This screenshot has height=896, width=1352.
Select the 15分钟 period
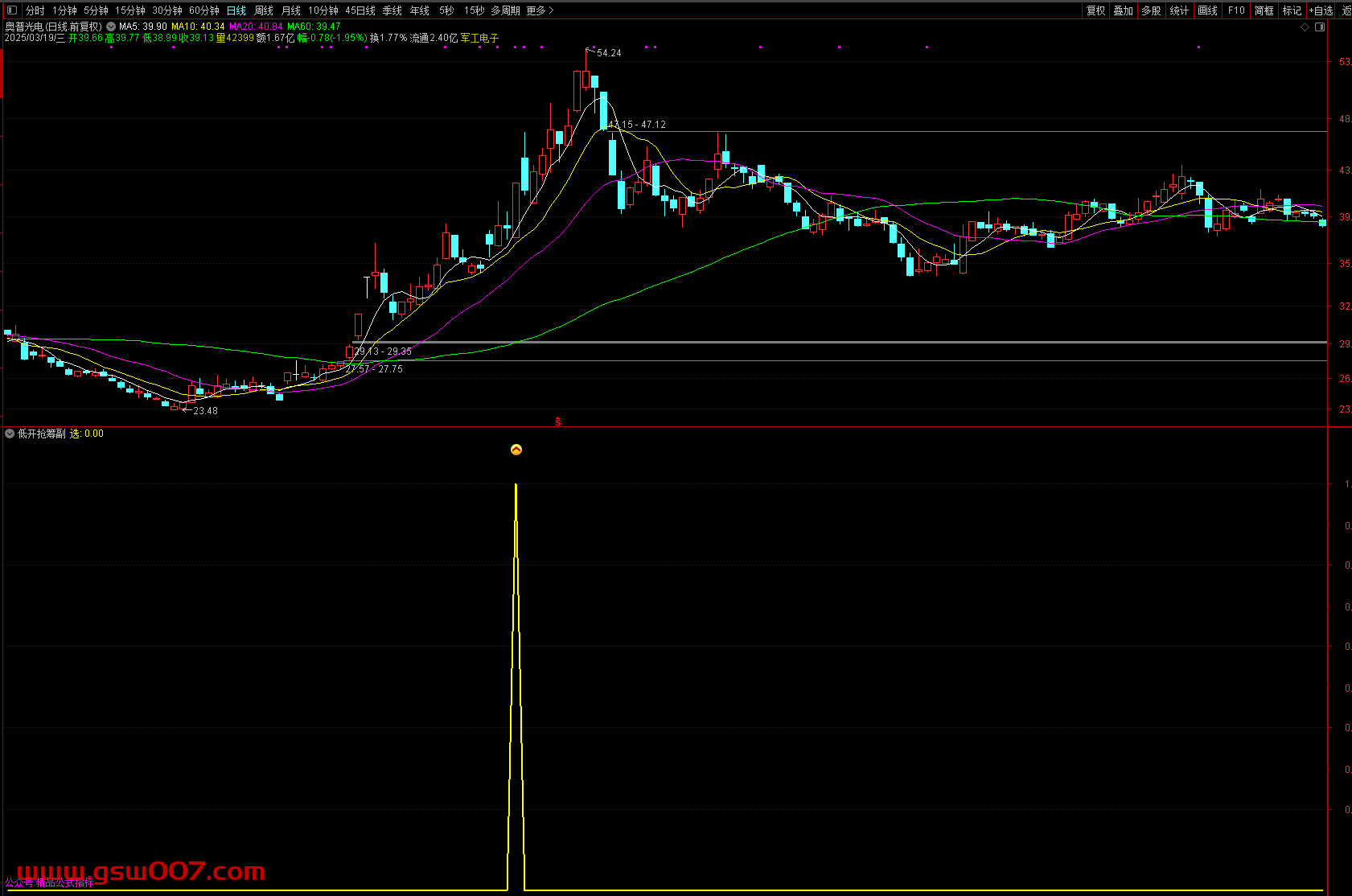129,10
